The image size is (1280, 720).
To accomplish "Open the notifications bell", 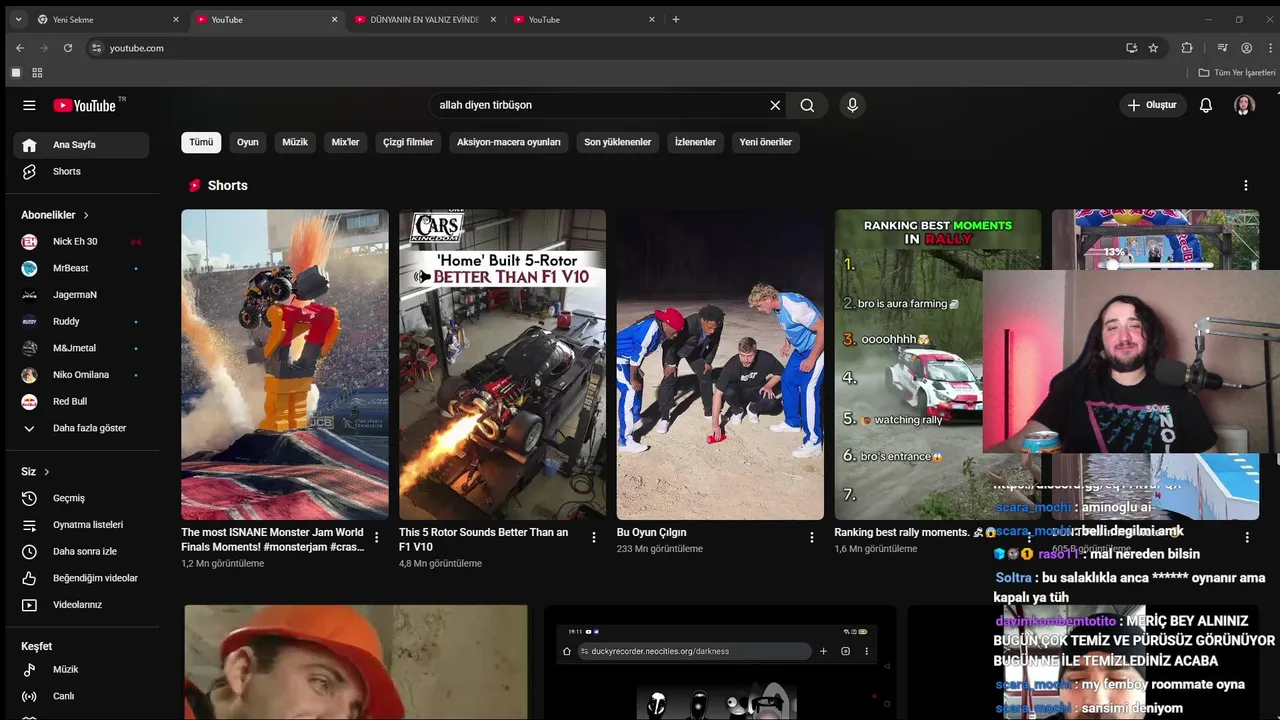I will (x=1206, y=105).
